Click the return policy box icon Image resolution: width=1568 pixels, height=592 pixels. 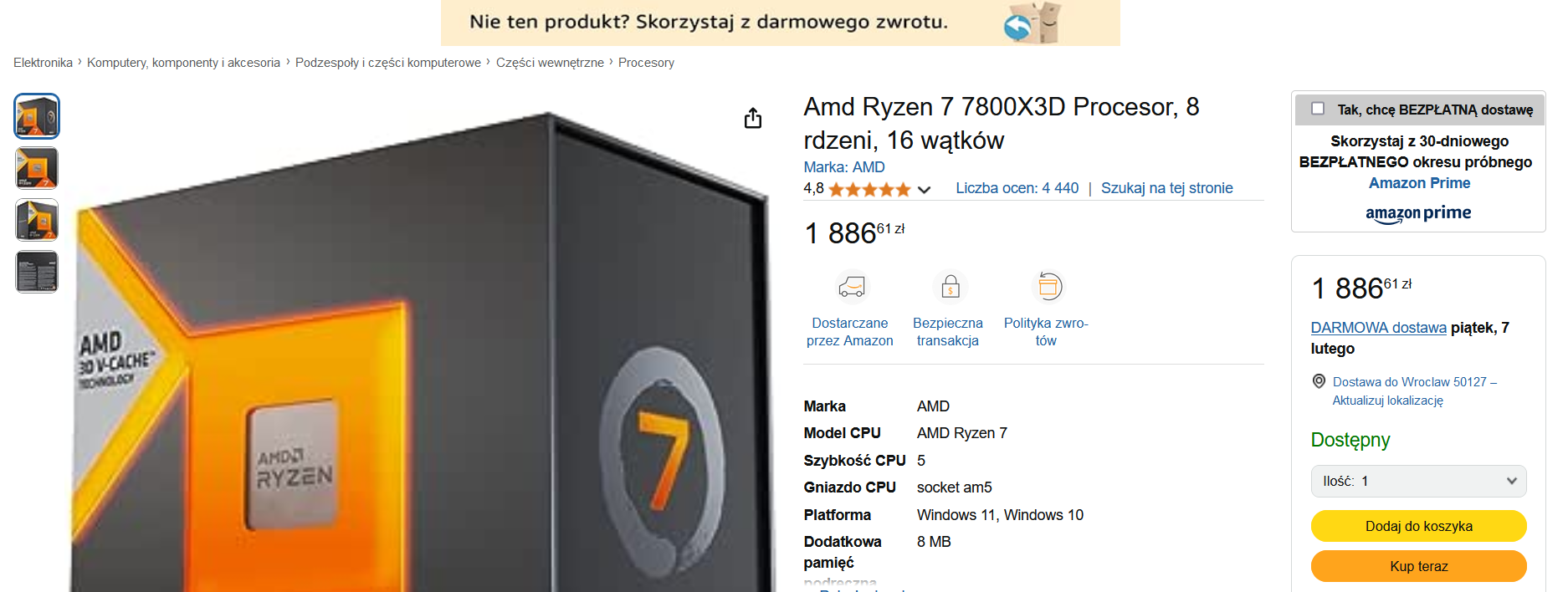[x=1048, y=287]
